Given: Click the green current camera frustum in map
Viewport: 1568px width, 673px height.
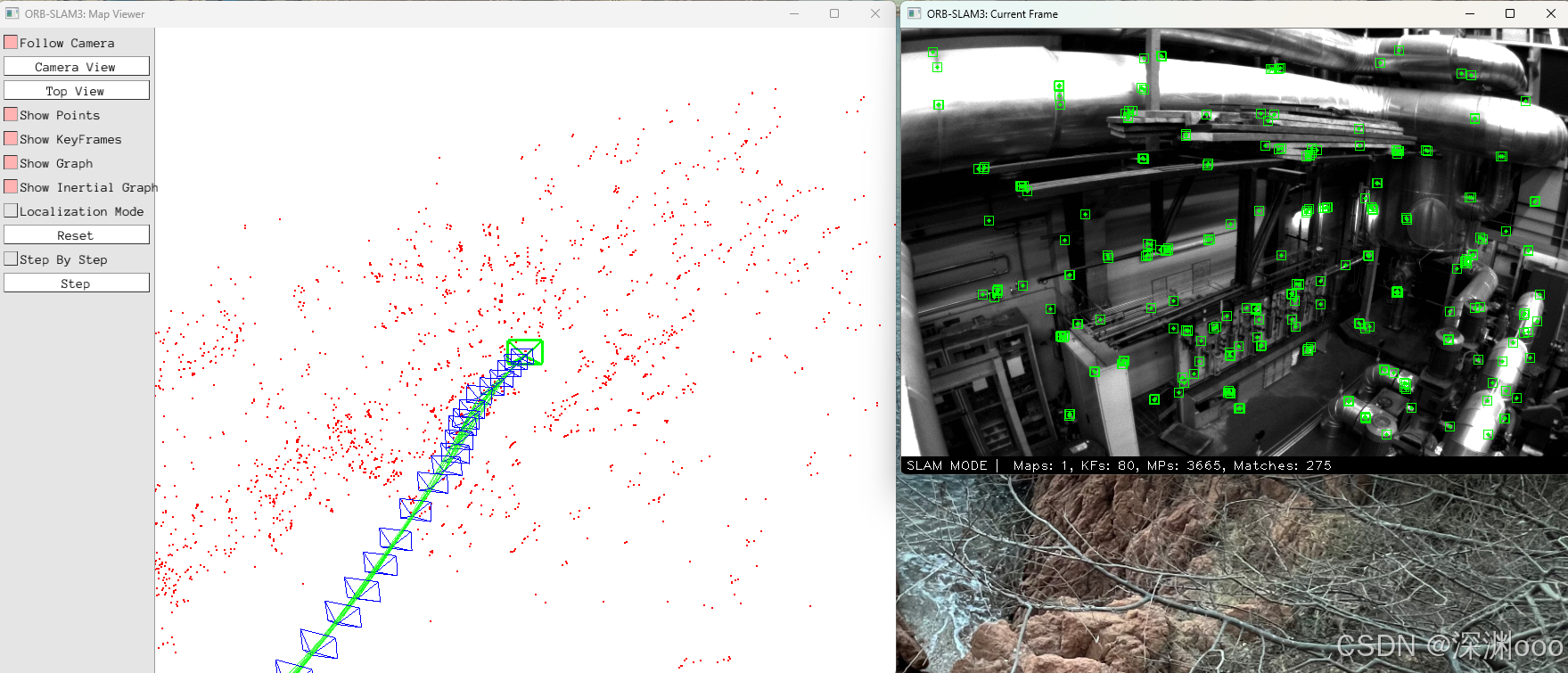Looking at the screenshot, I should pos(525,352).
